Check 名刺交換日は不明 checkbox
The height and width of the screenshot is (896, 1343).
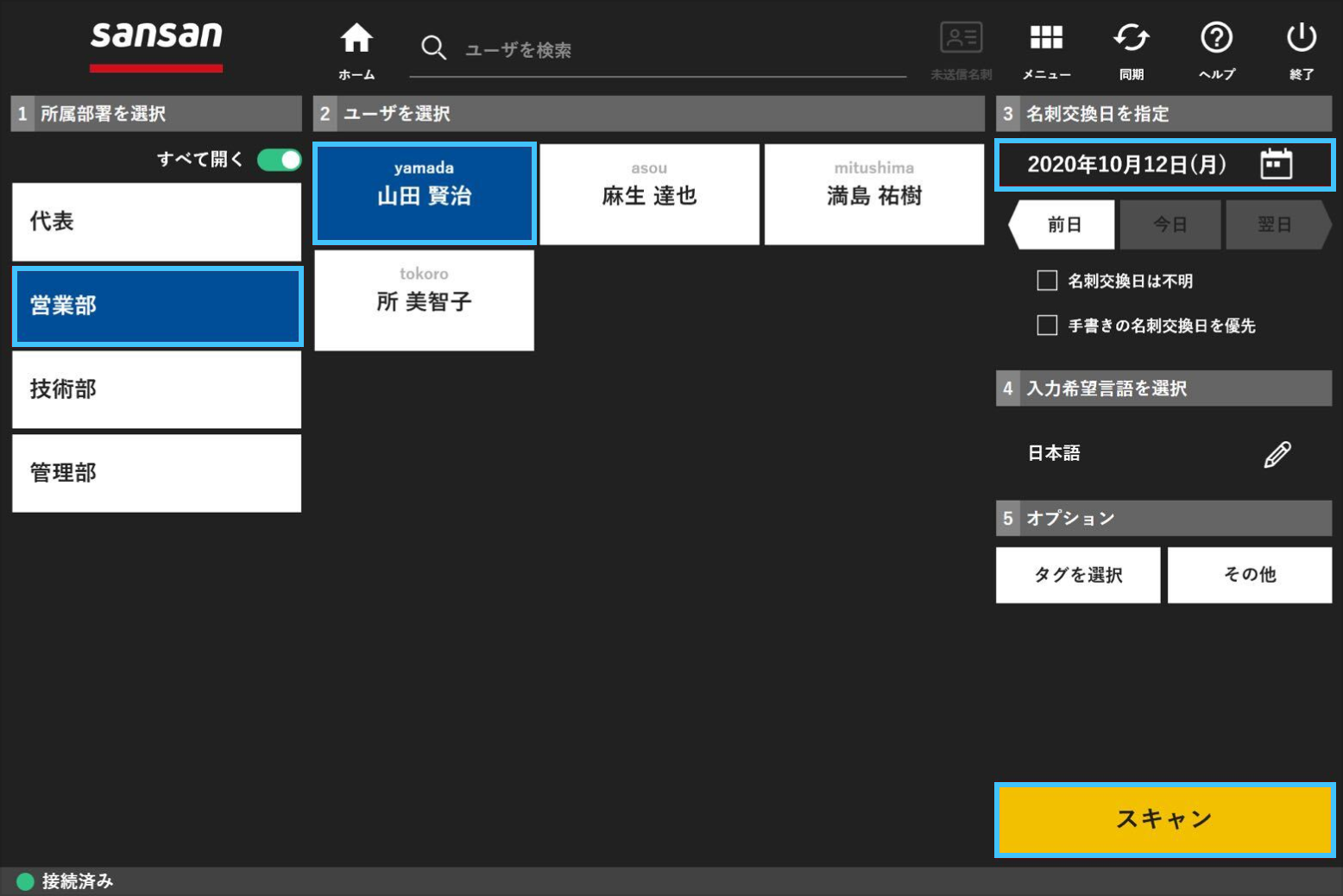[1047, 281]
